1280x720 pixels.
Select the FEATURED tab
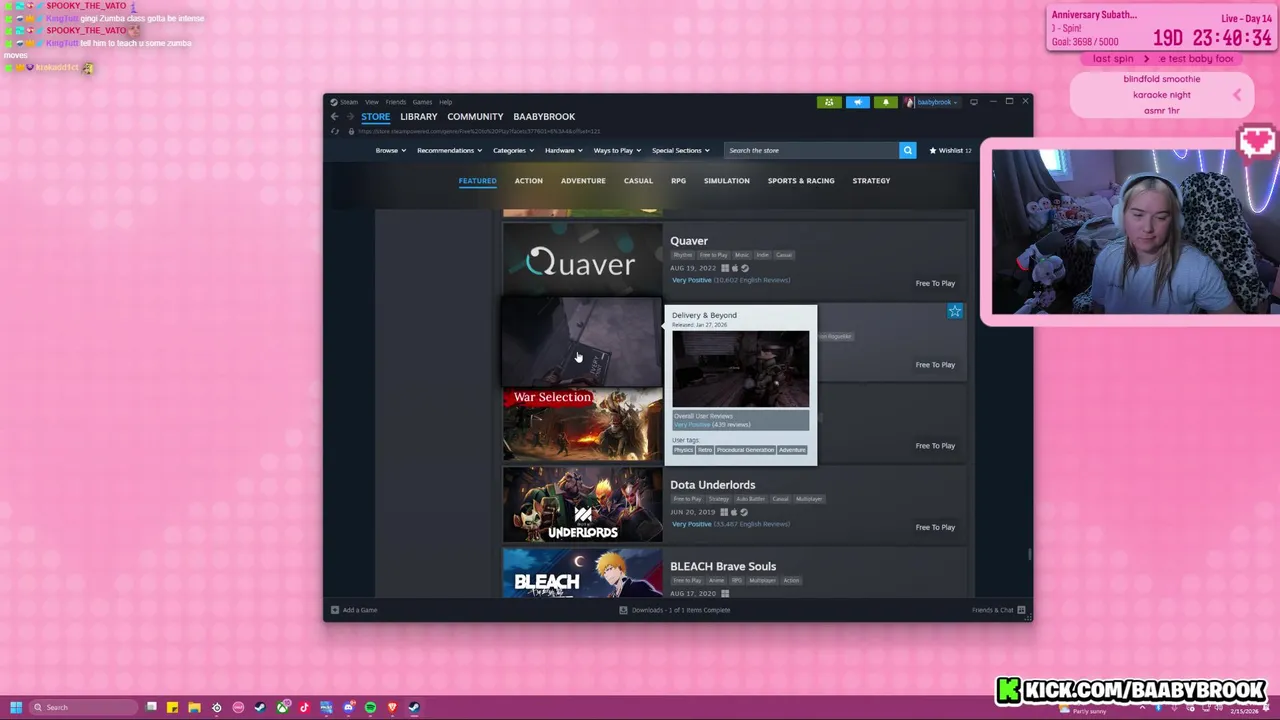click(x=477, y=181)
